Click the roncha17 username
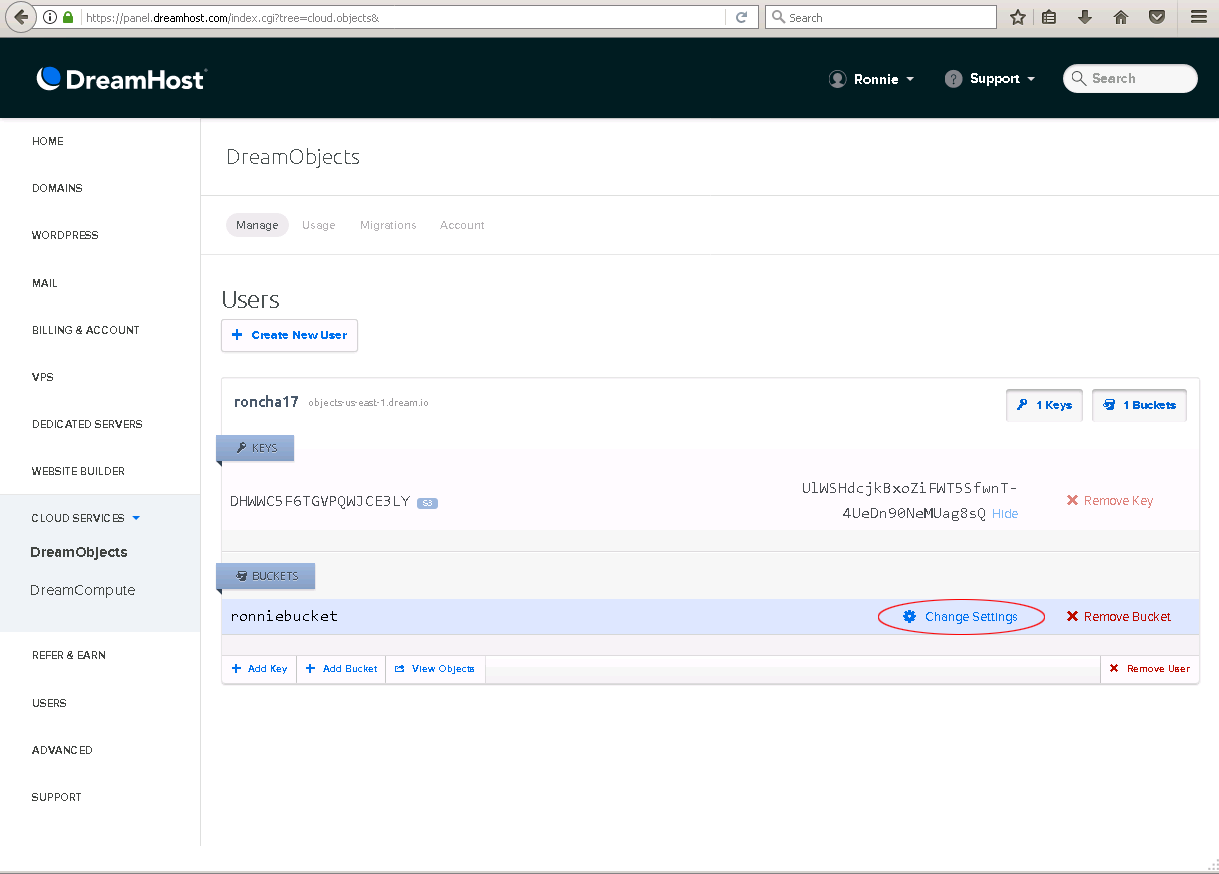Viewport: 1219px width, 874px height. [266, 402]
